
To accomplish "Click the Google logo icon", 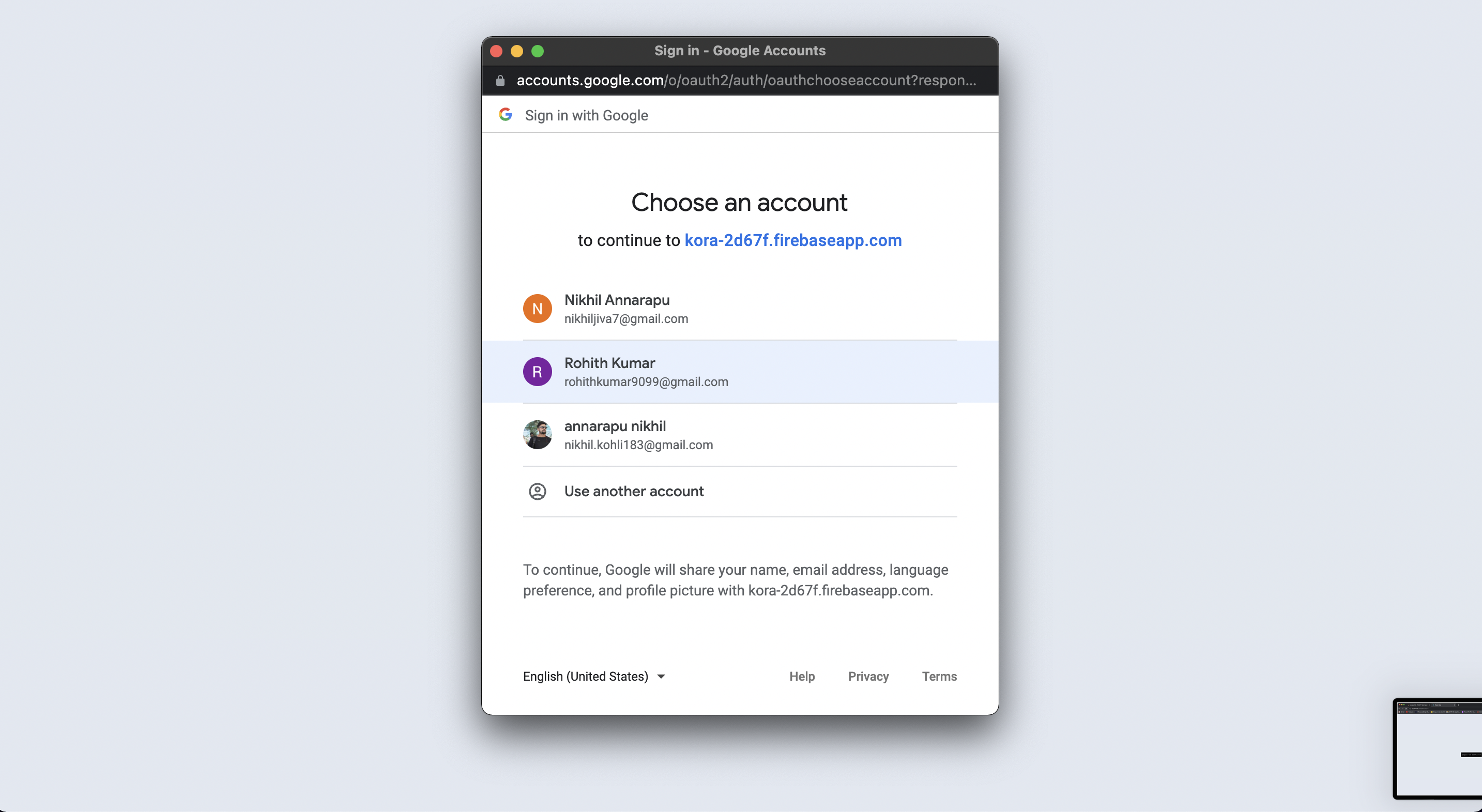I will coord(505,114).
